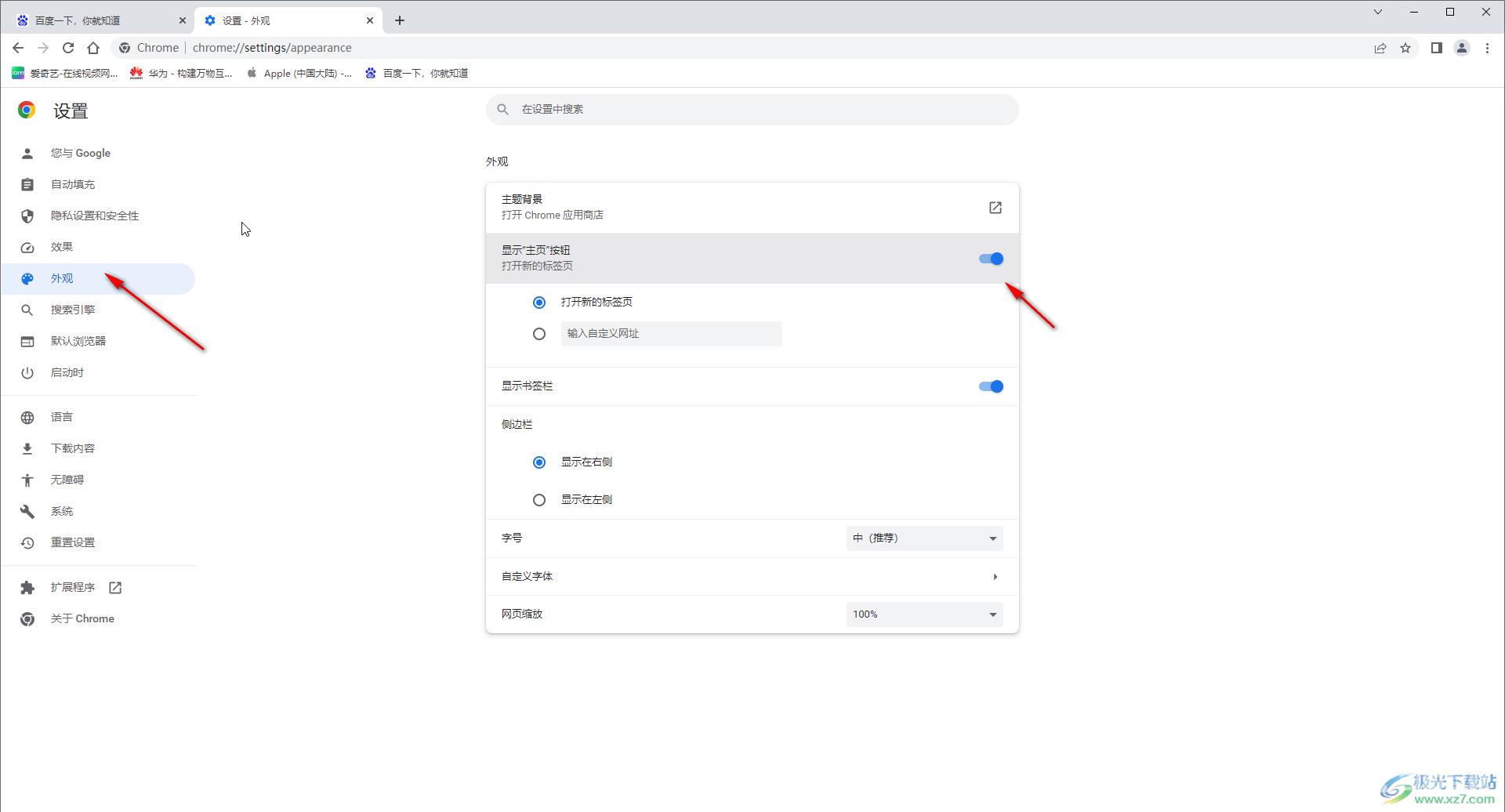
Task: Open the Apple (中国大陆) bookmark
Action: coord(299,73)
